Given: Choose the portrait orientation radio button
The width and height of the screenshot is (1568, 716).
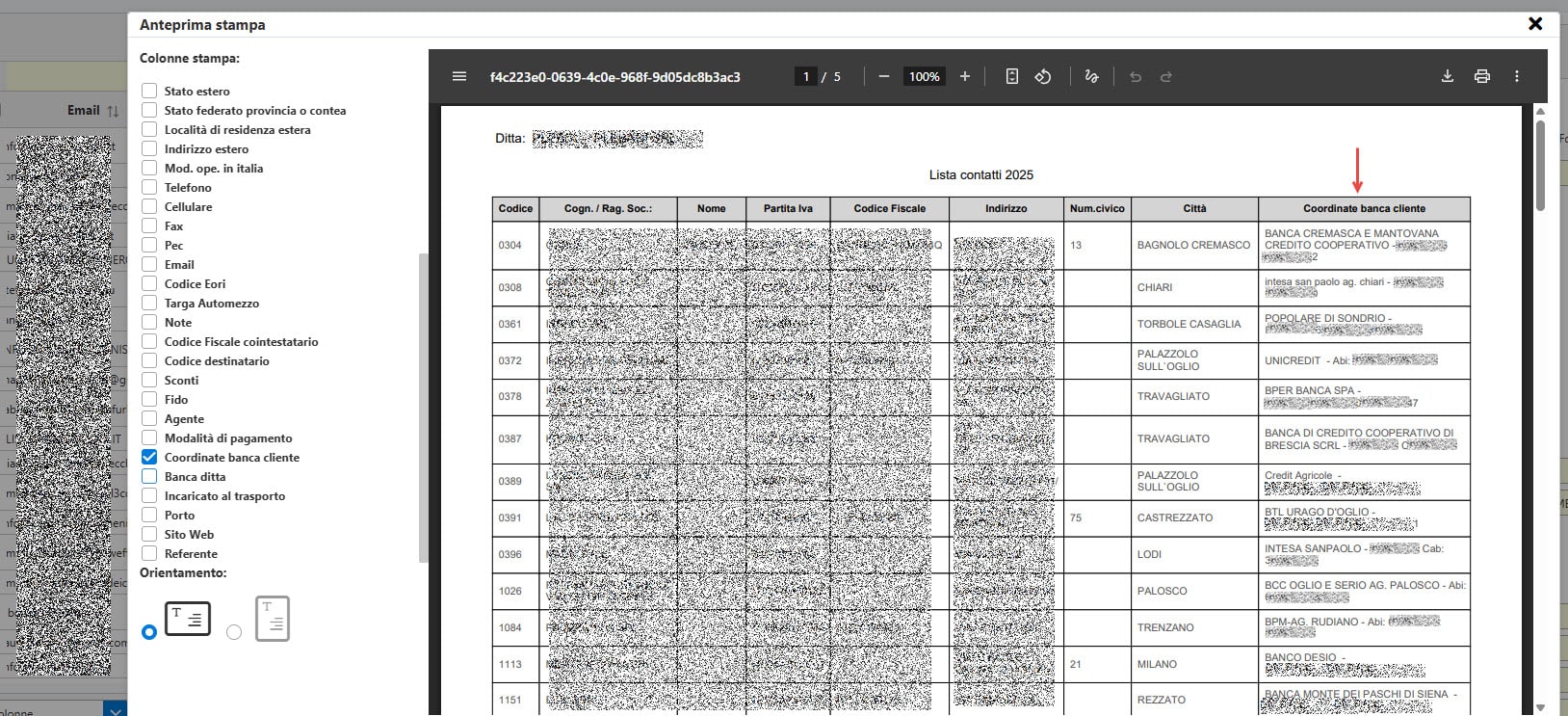Looking at the screenshot, I should pos(234,632).
